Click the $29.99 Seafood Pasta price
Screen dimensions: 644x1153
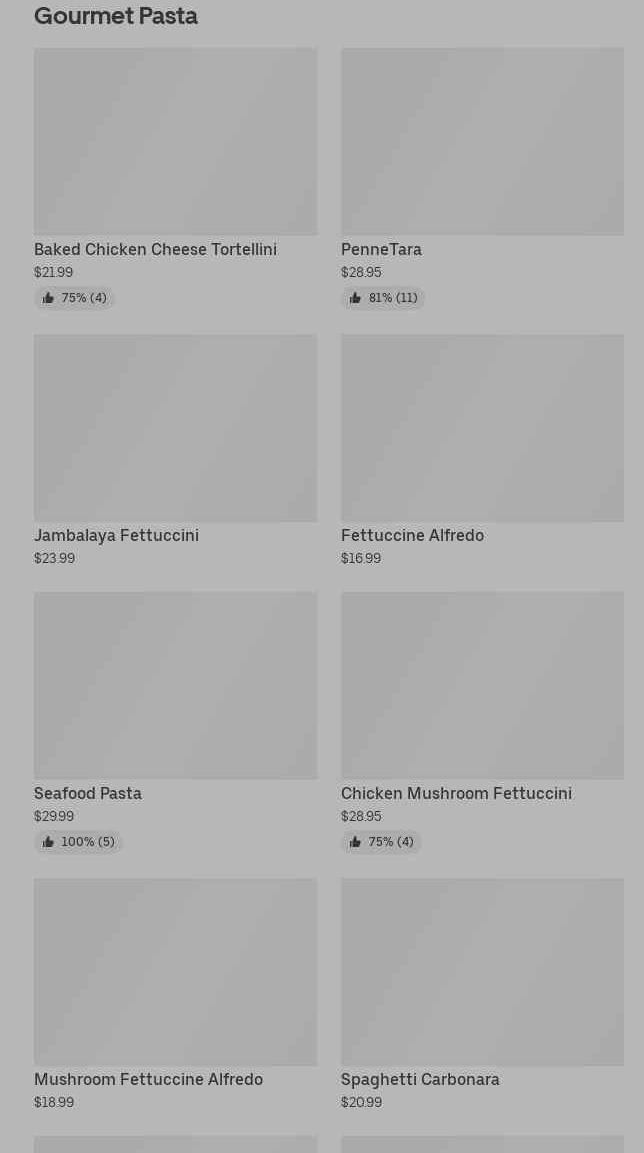[x=54, y=817]
